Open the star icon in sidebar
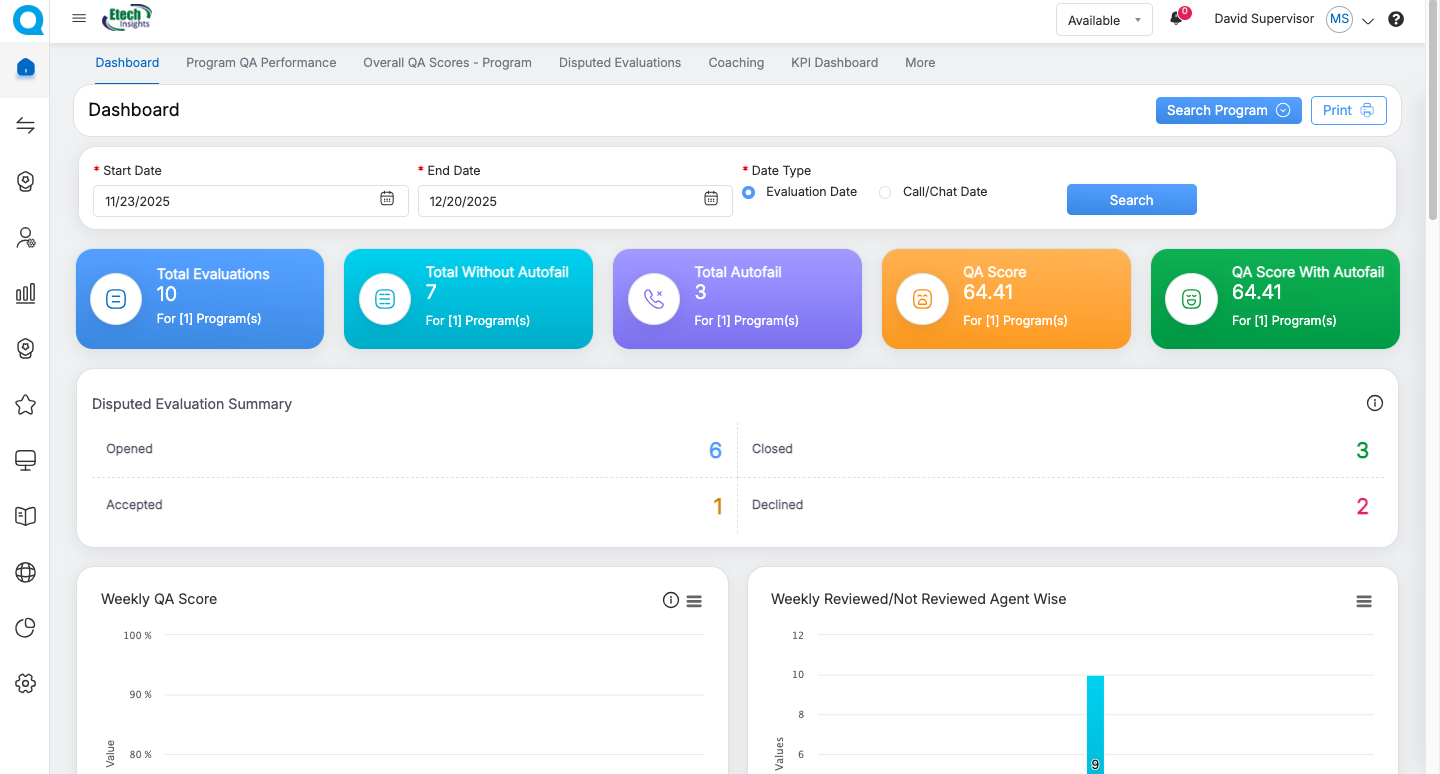This screenshot has height=774, width=1440. (26, 404)
